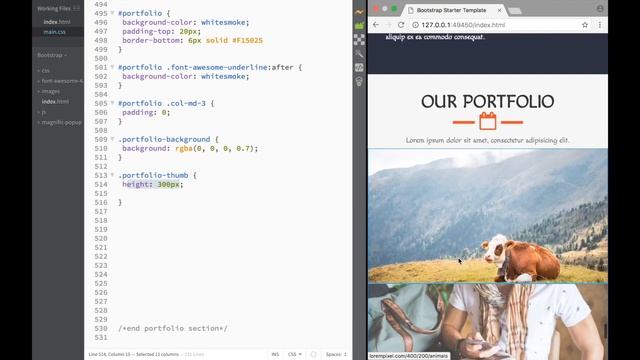The width and height of the screenshot is (640, 360).
Task: Switch to the Bootstrap Starter Template tab
Action: click(x=451, y=10)
